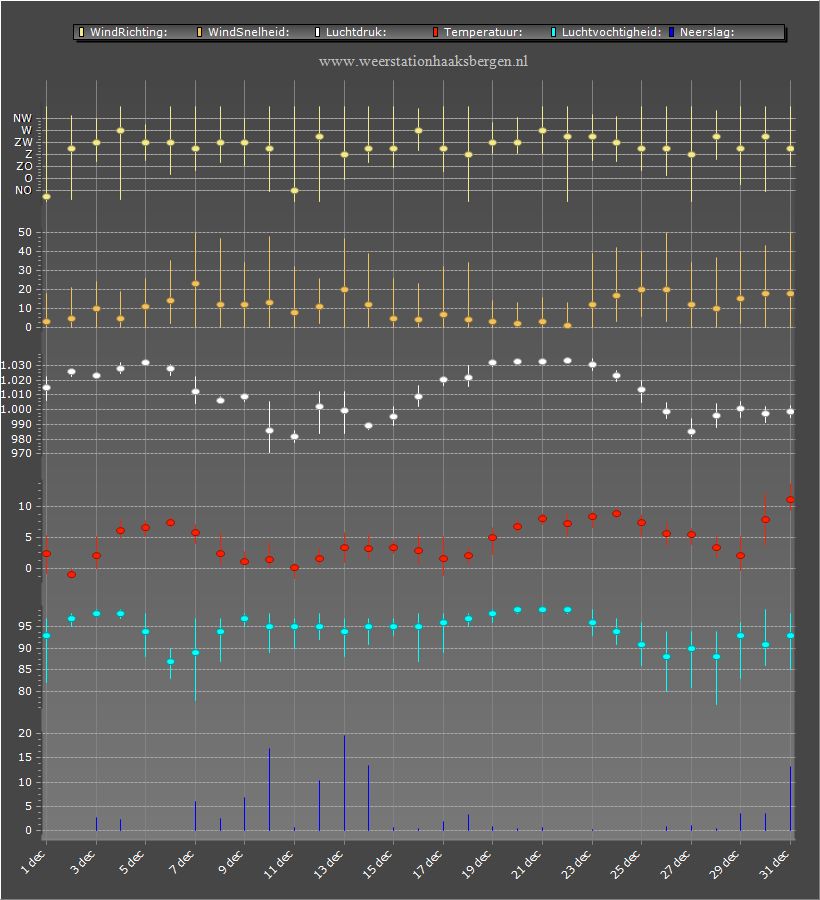This screenshot has width=820, height=900.
Task: Click the red Temperatuur legend swatch
Action: pos(436,32)
